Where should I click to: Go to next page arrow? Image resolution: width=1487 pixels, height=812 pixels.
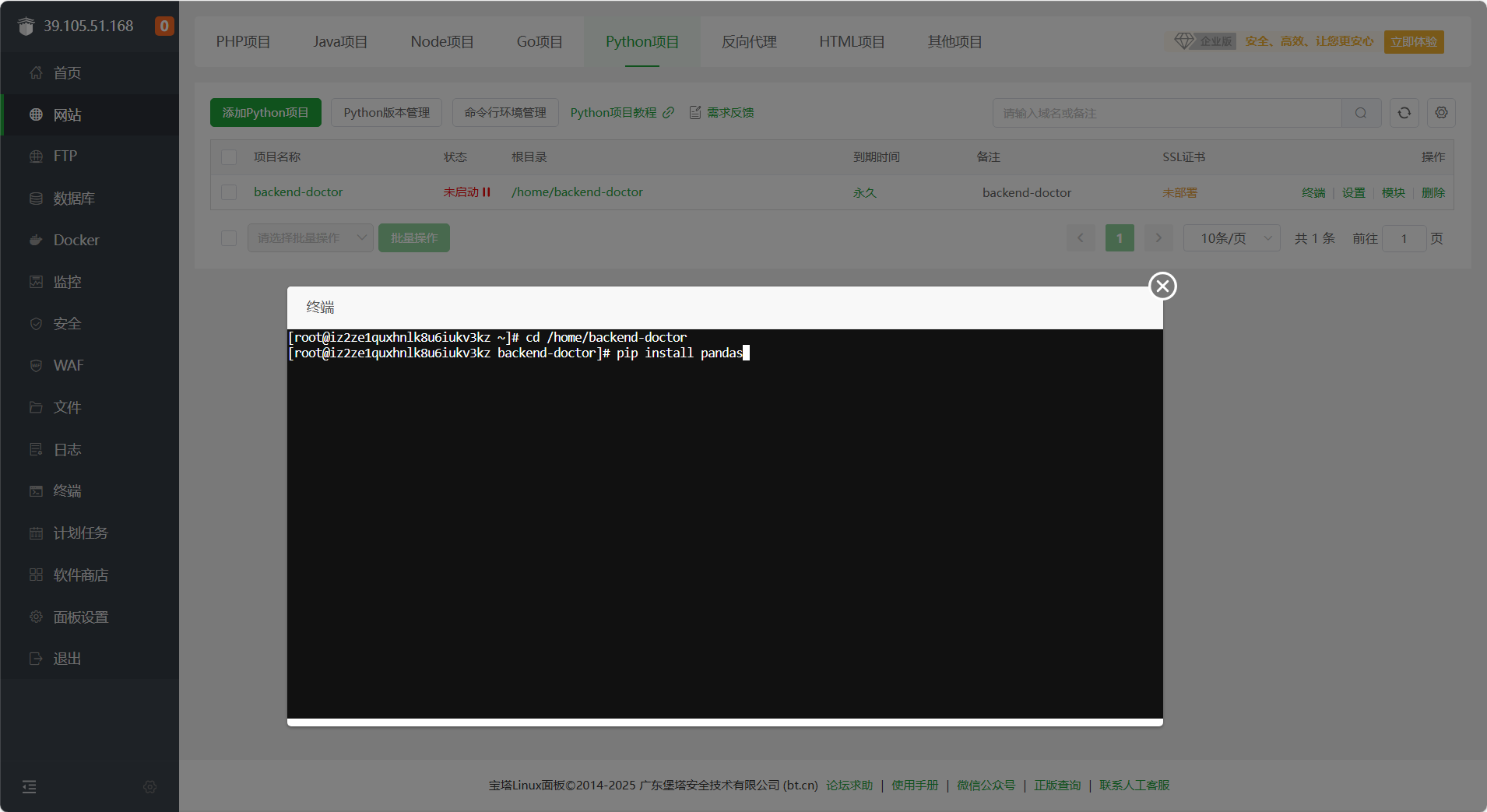[x=1158, y=238]
